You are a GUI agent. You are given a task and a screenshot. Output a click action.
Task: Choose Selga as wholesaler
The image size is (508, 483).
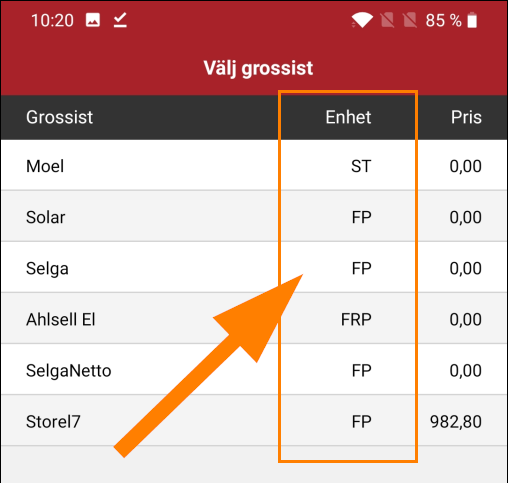[254, 267]
